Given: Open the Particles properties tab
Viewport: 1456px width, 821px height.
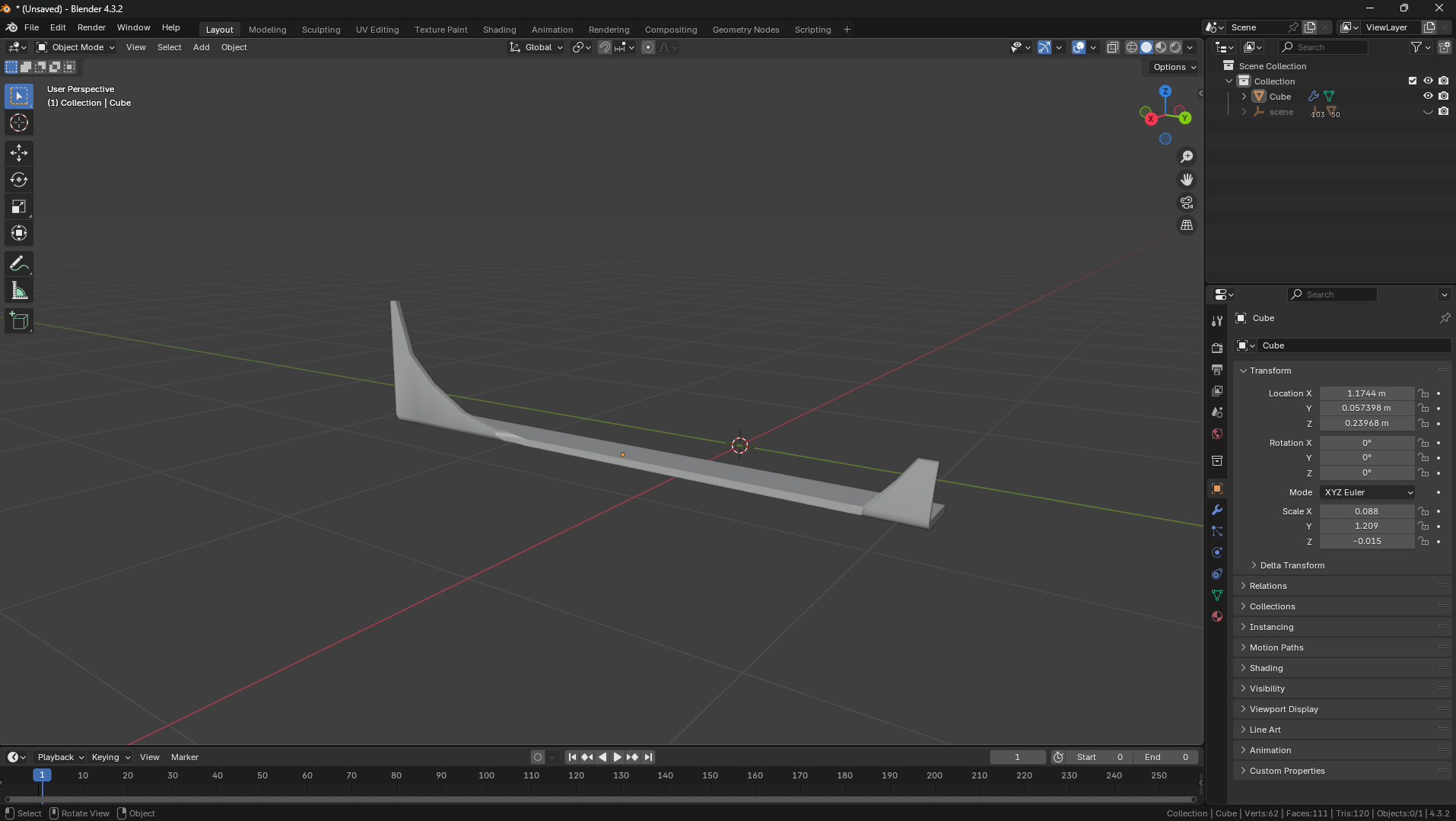Looking at the screenshot, I should pos(1217,531).
